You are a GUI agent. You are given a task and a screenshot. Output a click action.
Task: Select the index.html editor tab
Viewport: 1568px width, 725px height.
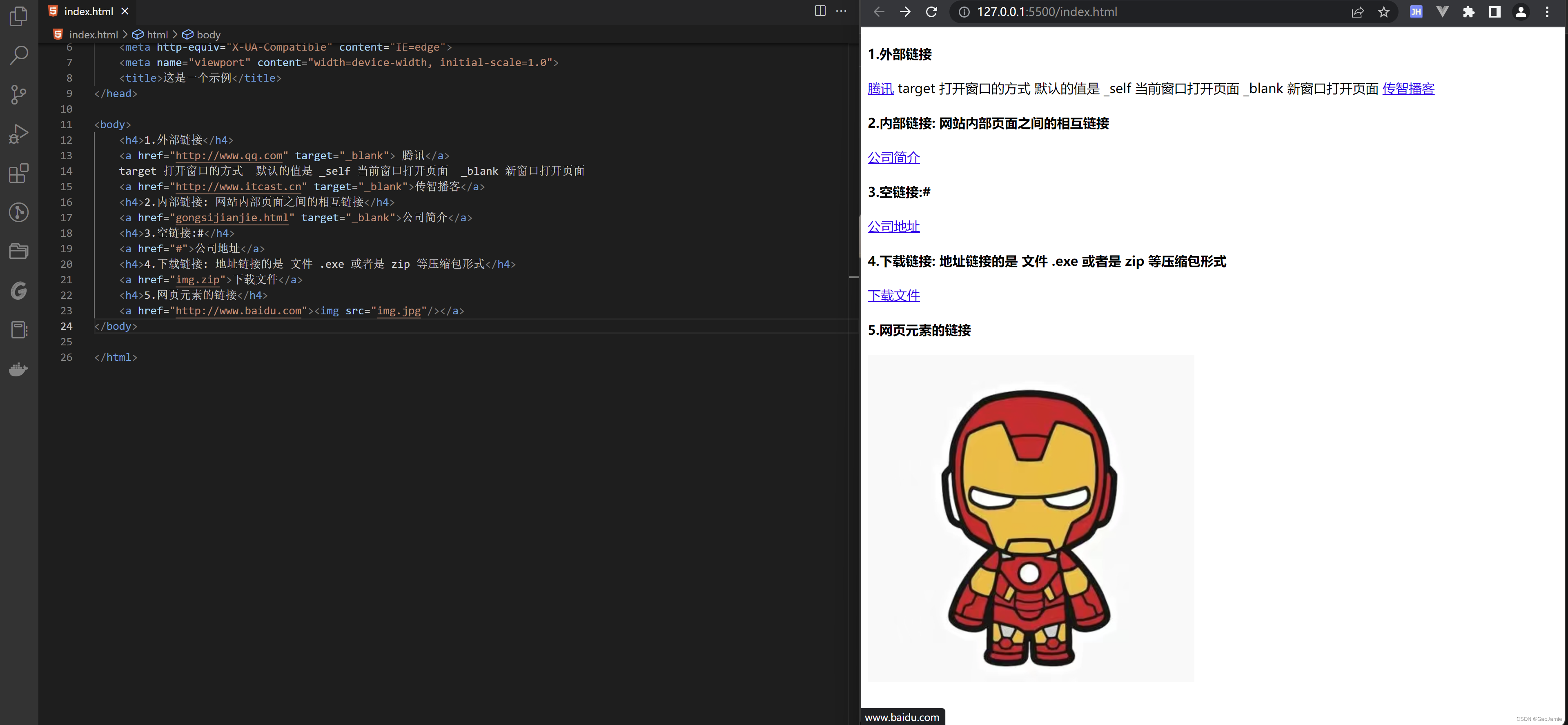coord(88,11)
